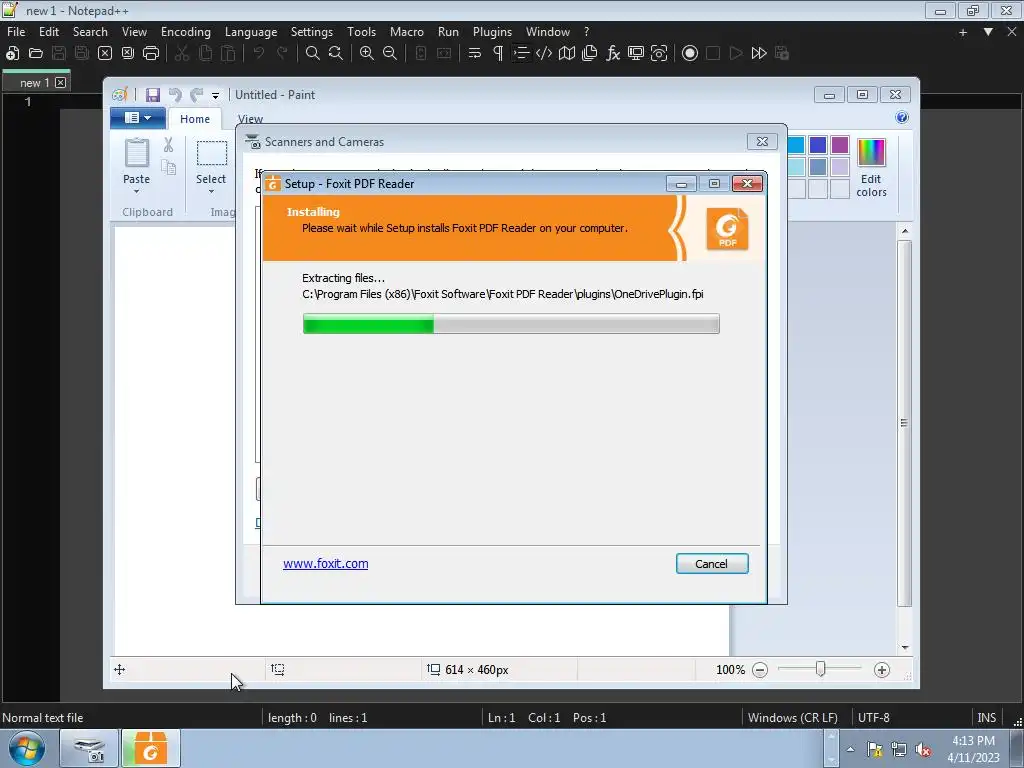Click the Scanners and Cameras taskbar icon

tap(89, 748)
